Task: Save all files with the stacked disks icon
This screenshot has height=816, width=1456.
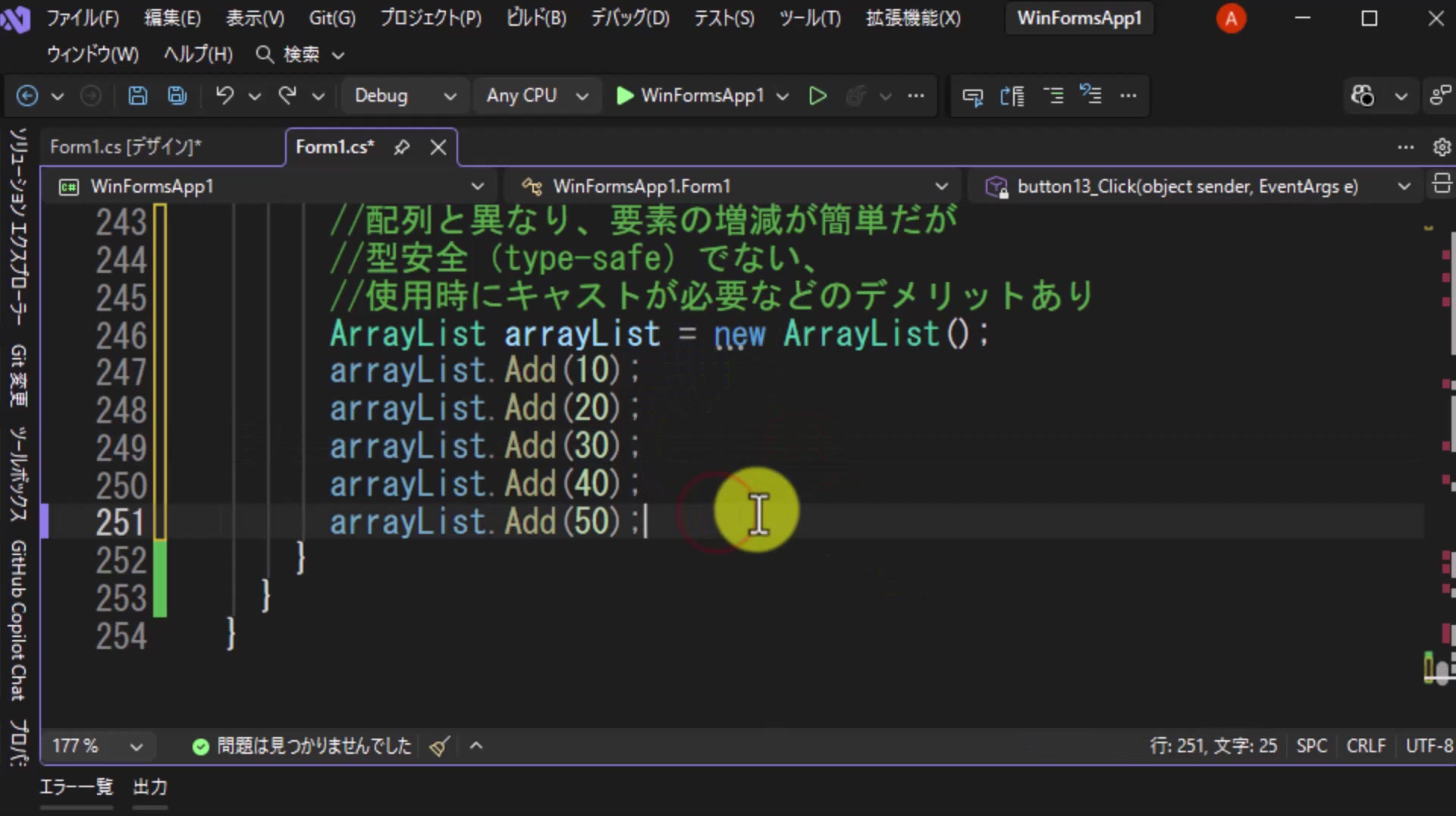Action: [177, 96]
